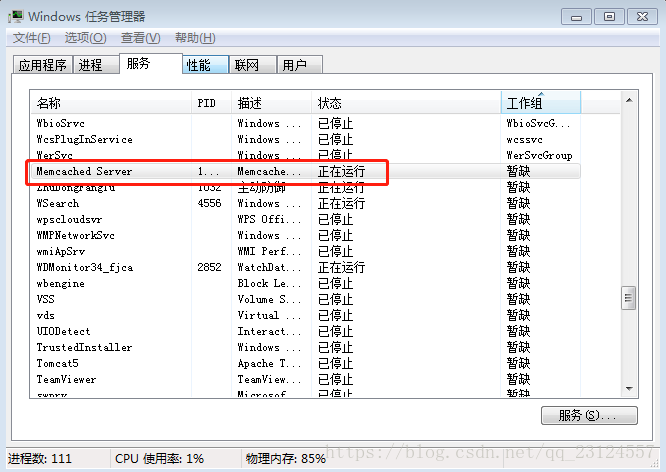Image resolution: width=666 pixels, height=472 pixels.
Task: Click the Interact... description cell
Action: pos(269,331)
